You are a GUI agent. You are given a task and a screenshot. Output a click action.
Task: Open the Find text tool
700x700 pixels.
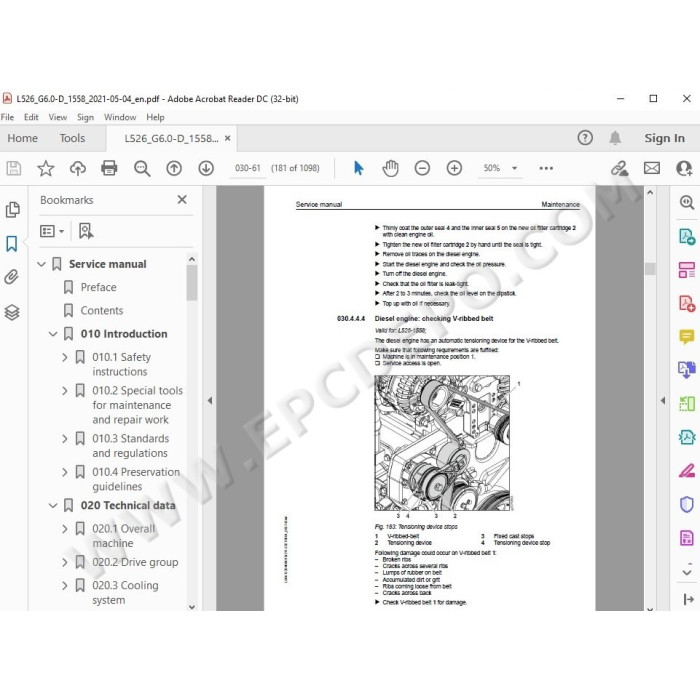142,168
